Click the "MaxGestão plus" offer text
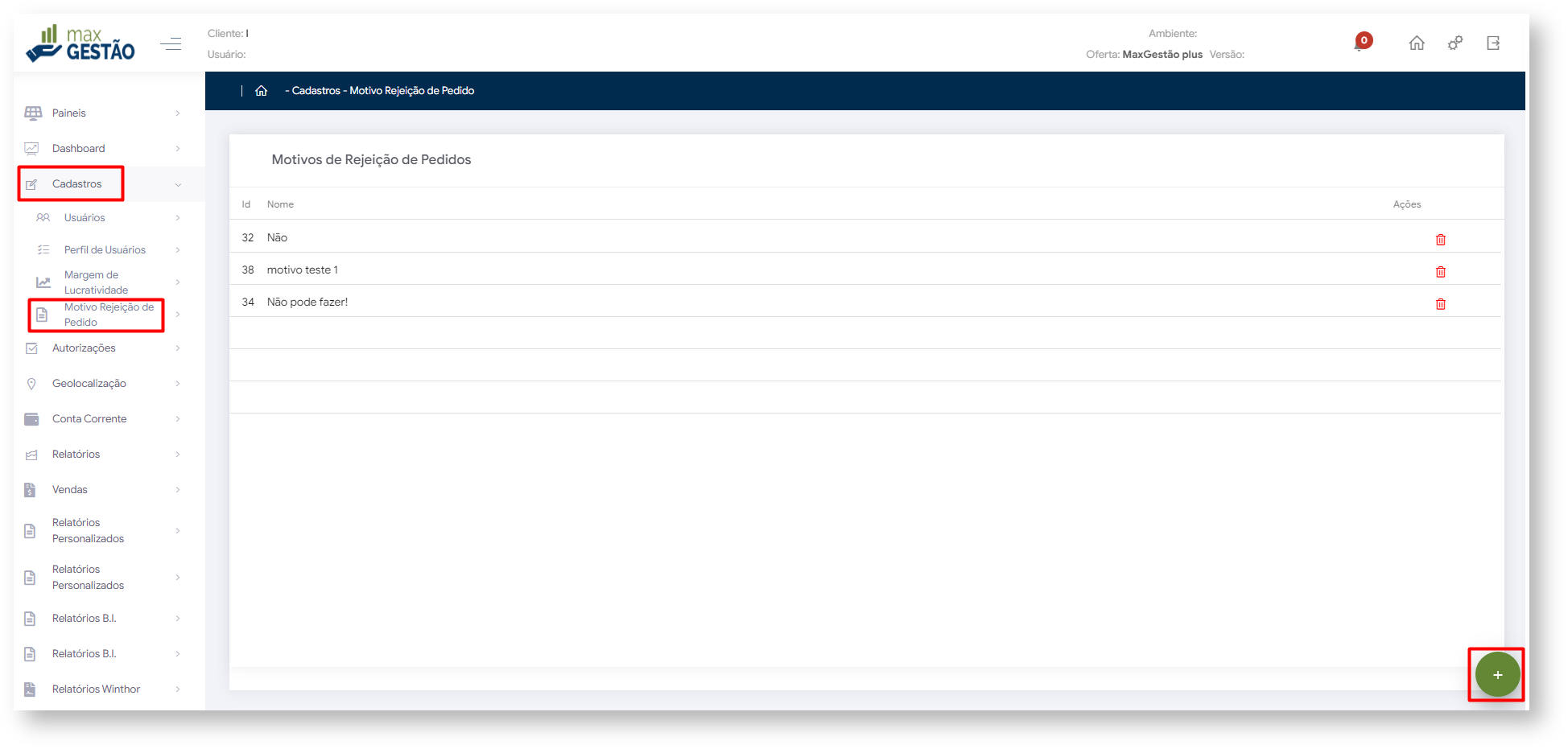The height and width of the screenshot is (749, 1568). 1162,54
